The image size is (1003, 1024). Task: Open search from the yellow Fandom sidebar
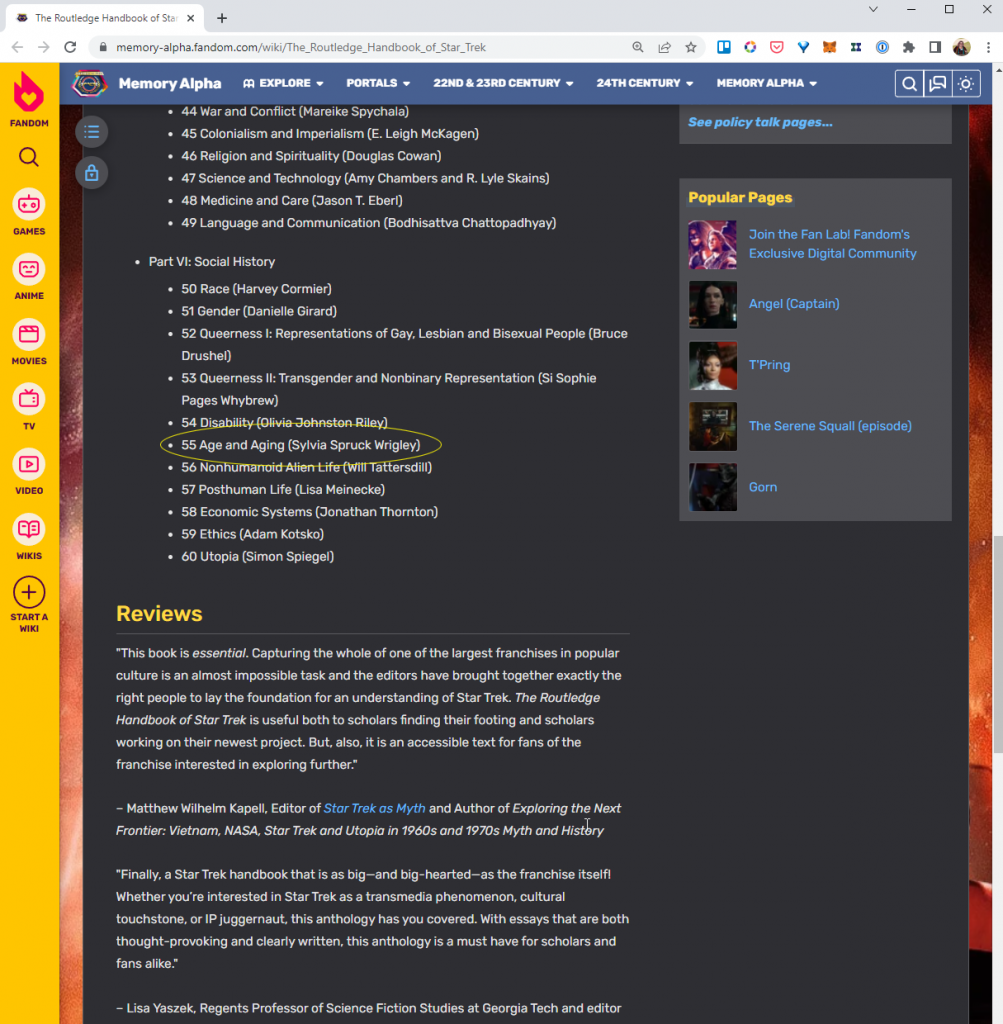[x=29, y=157]
